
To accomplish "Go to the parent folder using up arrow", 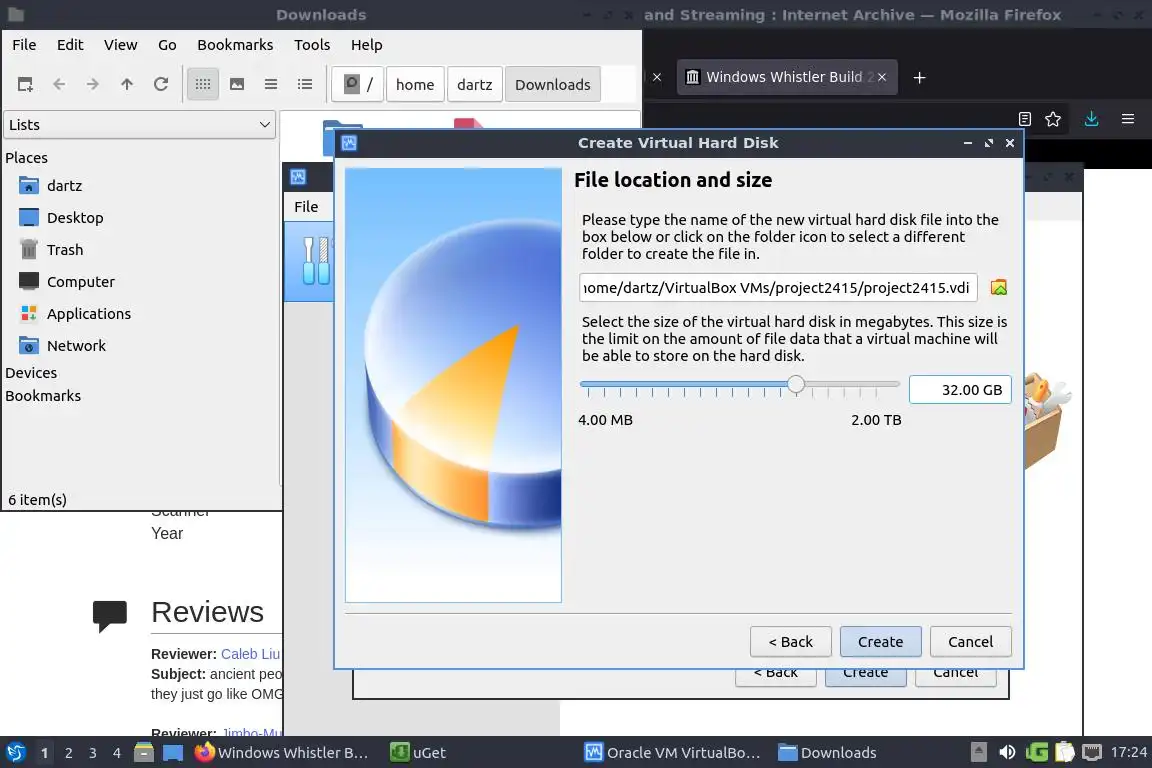I will 126,85.
